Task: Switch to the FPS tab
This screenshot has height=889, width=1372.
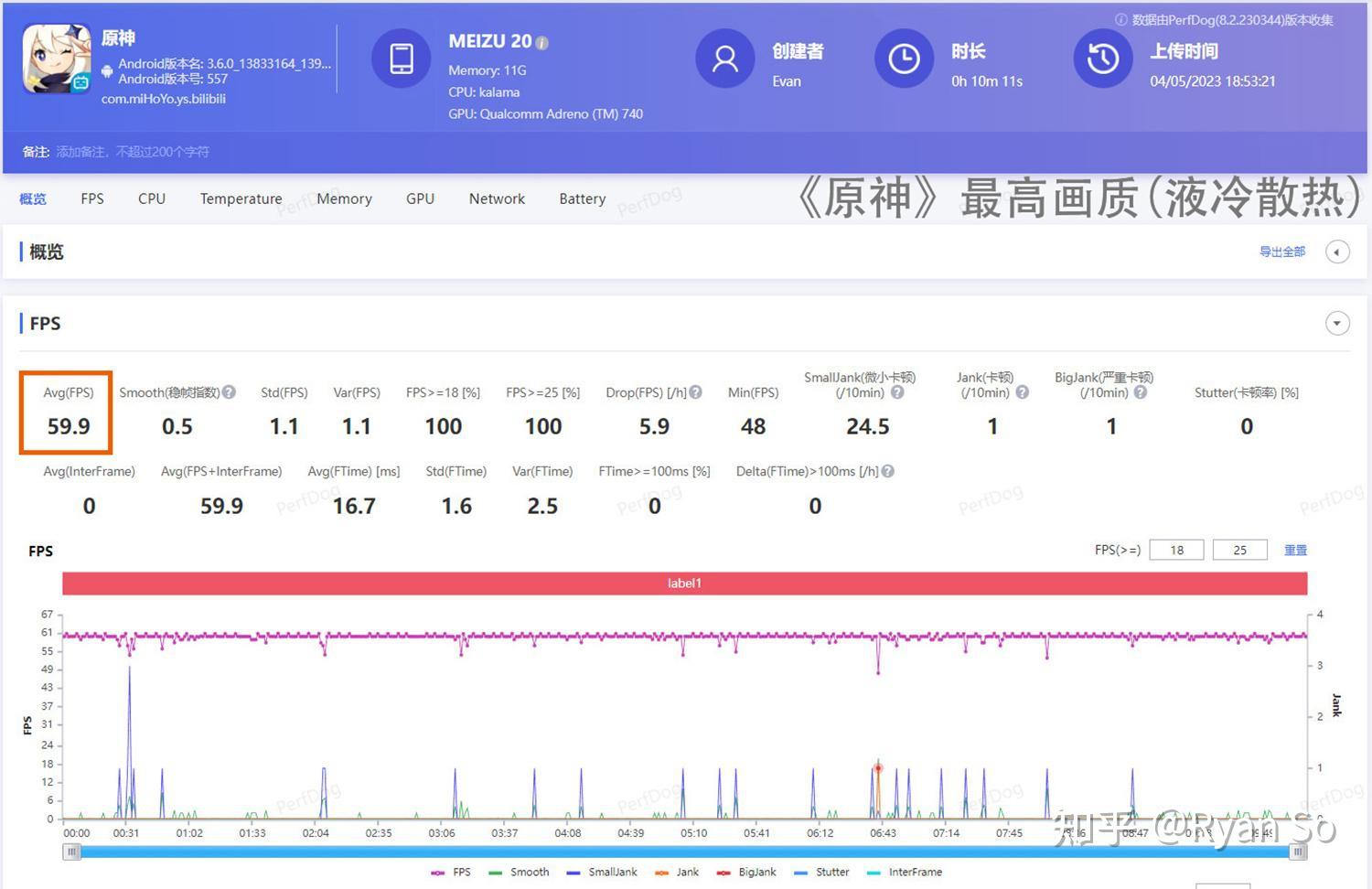Action: (x=92, y=198)
